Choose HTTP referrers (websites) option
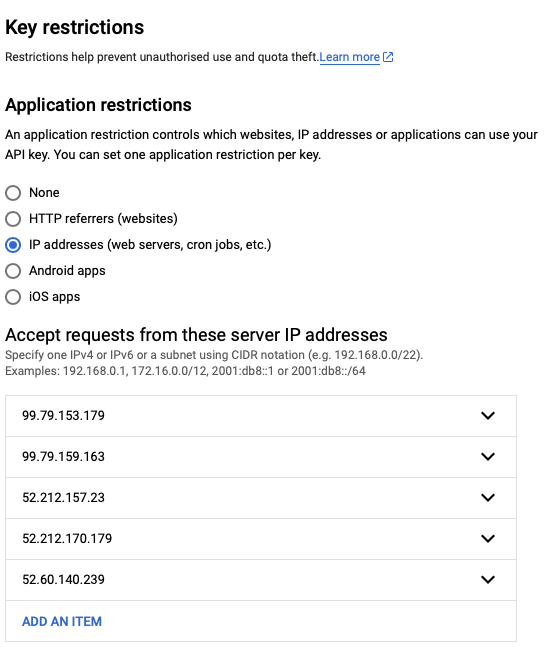 coord(13,219)
